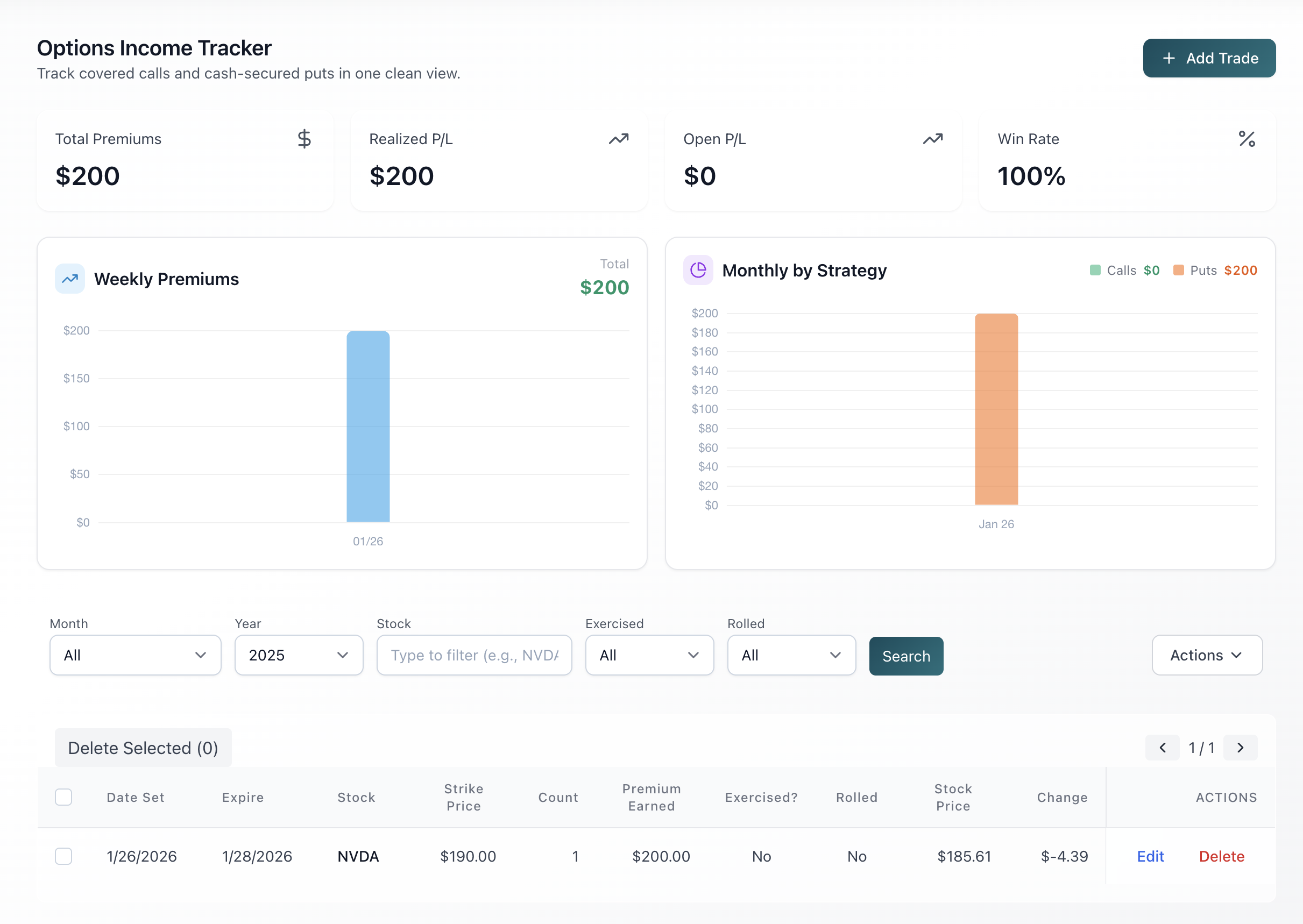Viewport: 1303px width, 924px height.
Task: Open the Year dropdown showing 2025
Action: (299, 656)
